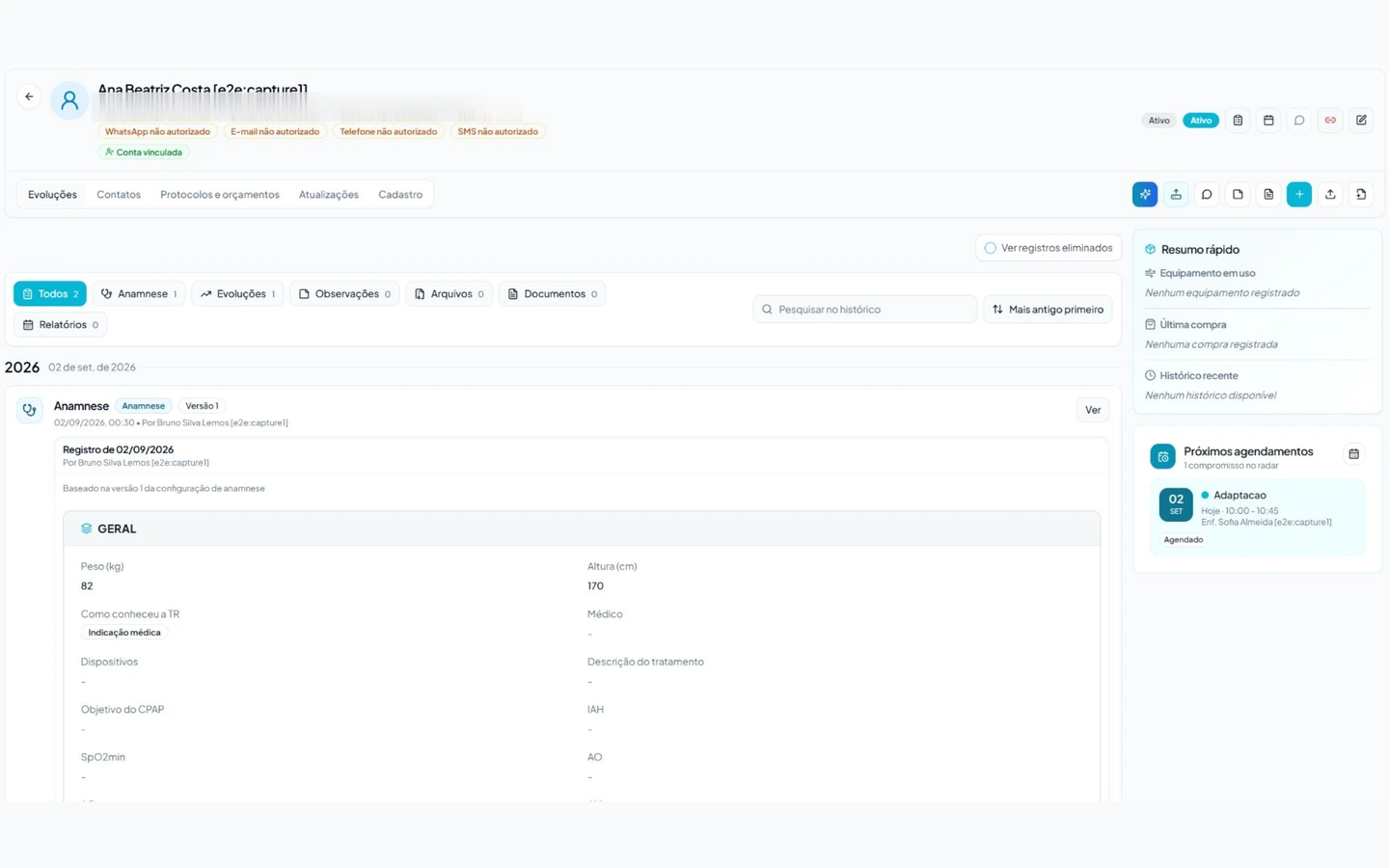Filter history by Evoluções chip
Viewport: 1389px width, 868px height.
(237, 294)
